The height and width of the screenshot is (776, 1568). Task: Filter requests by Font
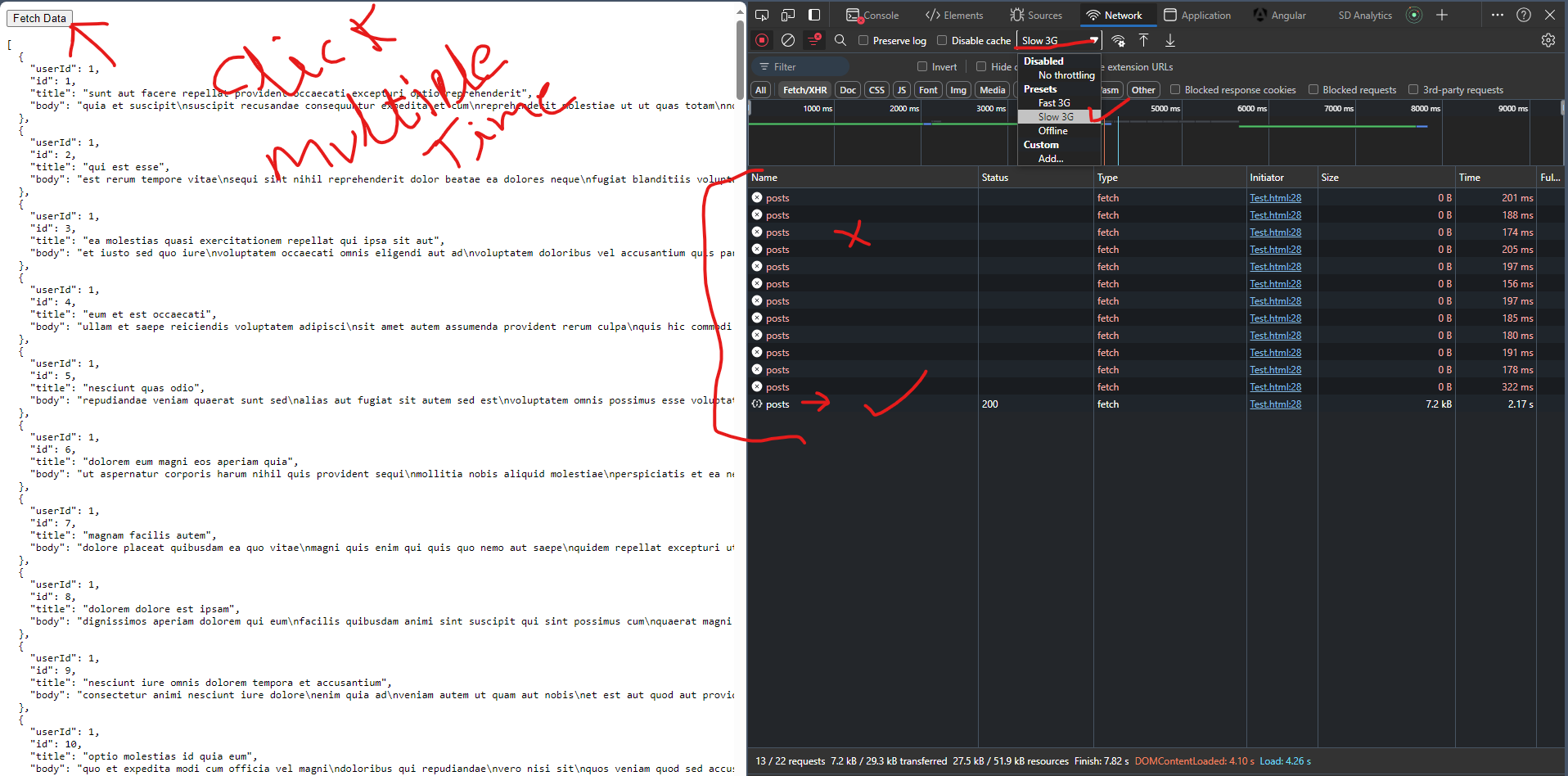[928, 90]
